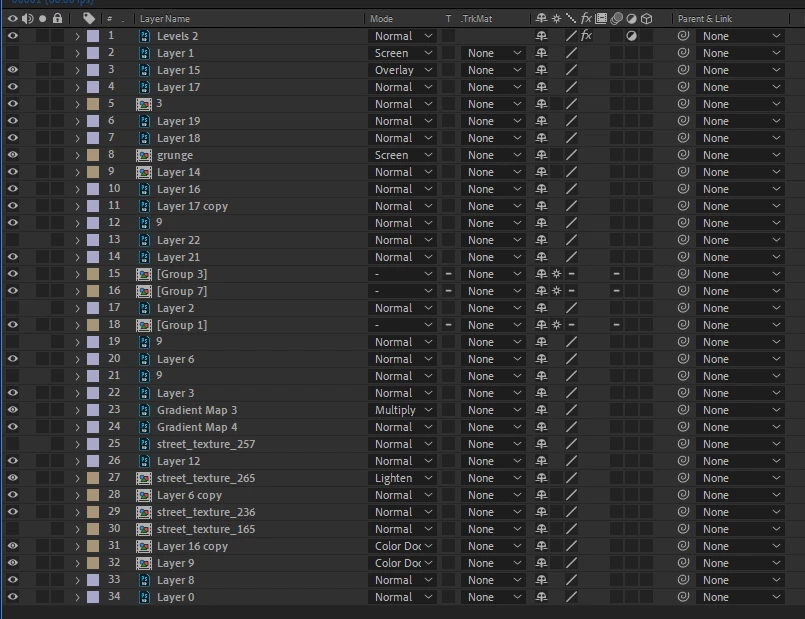The width and height of the screenshot is (805, 619).
Task: Toggle collapse transformations on Group 1
Action: click(556, 325)
